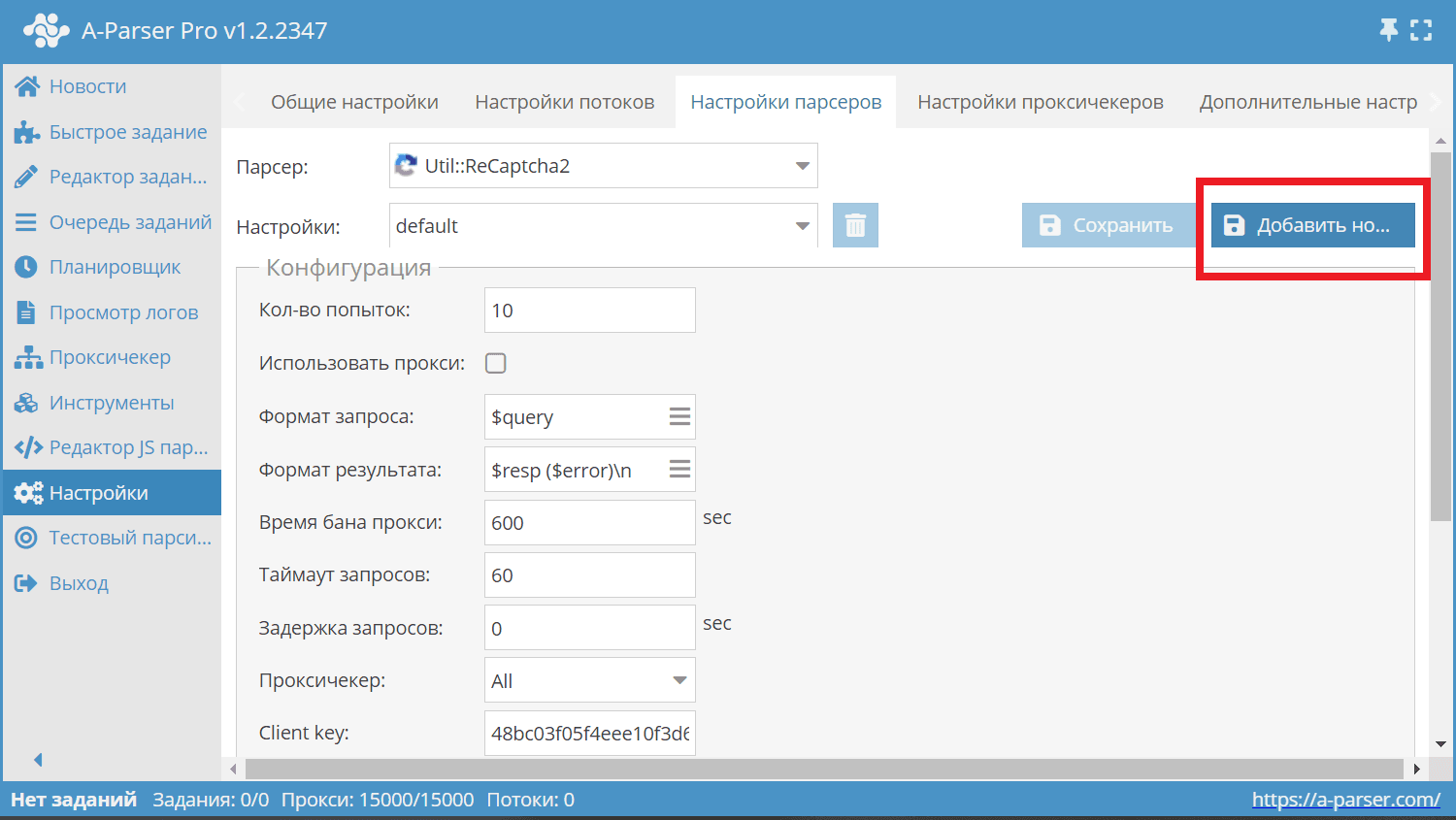Viewport: 1456px width, 820px height.
Task: Click the Прокси: 15000/15000 status text
Action: 378,800
